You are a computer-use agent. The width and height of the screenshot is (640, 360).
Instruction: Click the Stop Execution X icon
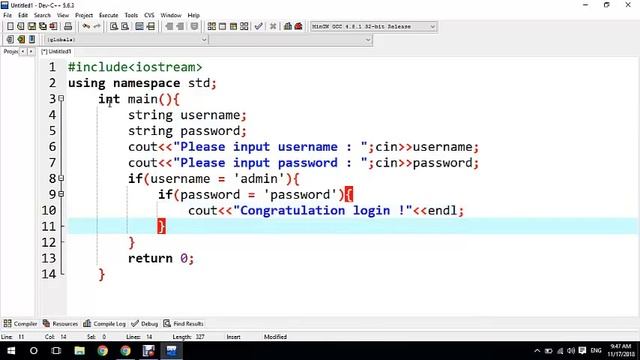click(273, 27)
